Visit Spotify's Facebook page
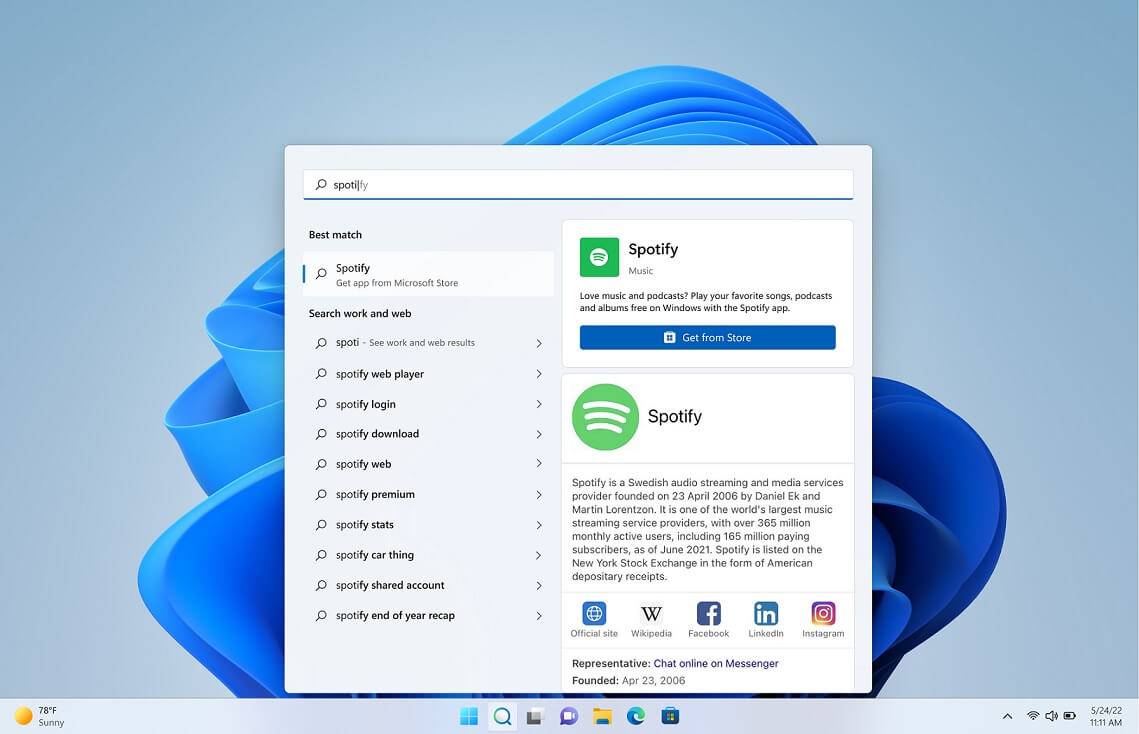1139x734 pixels. point(708,618)
